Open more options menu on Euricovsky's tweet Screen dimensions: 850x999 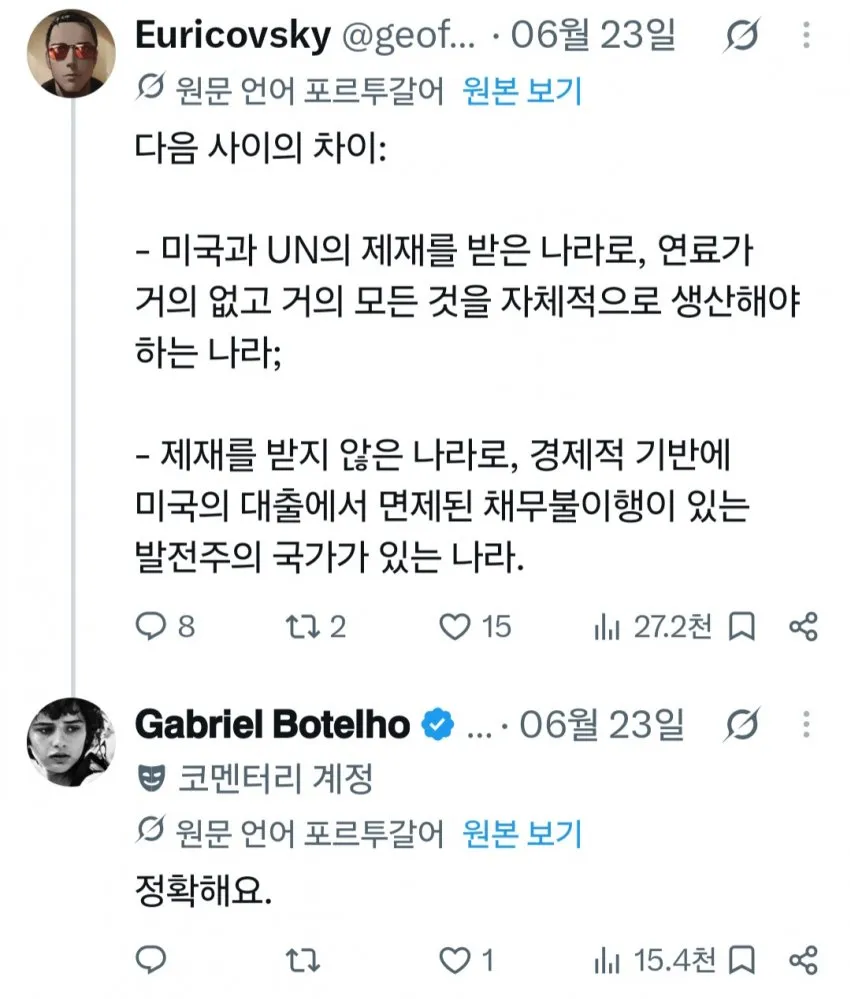(x=807, y=35)
